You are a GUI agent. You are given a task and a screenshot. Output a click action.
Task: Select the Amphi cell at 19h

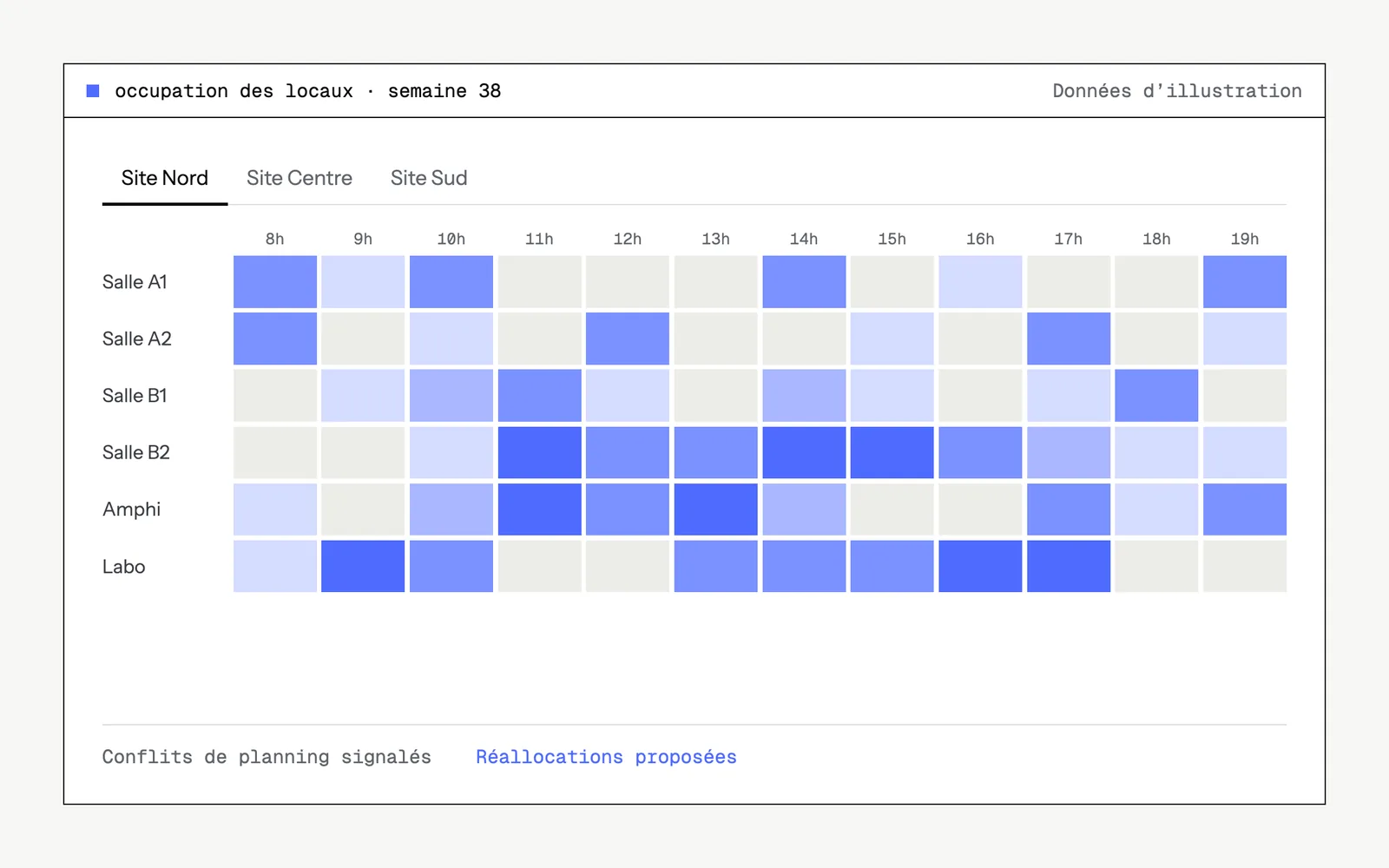pos(1245,510)
